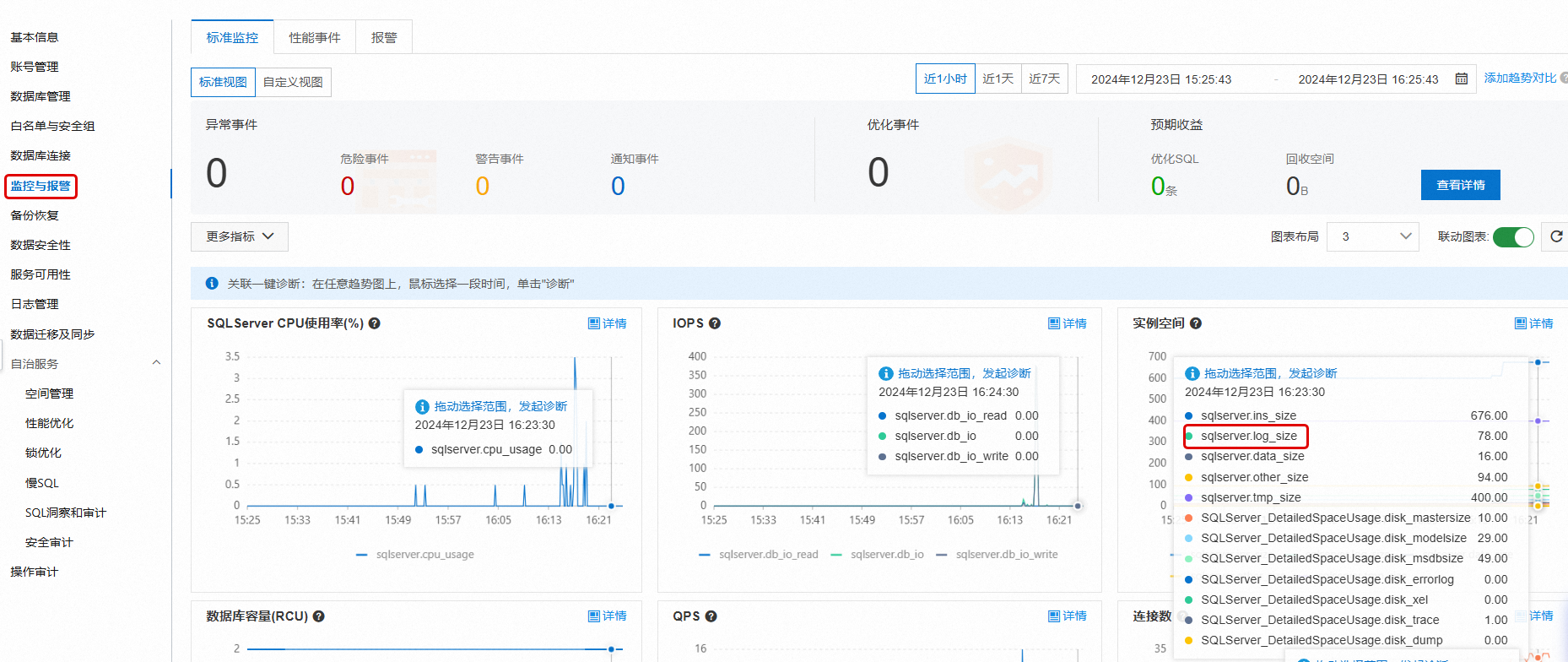The width and height of the screenshot is (1568, 662).
Task: Click help icon next to QPS title
Action: (711, 616)
